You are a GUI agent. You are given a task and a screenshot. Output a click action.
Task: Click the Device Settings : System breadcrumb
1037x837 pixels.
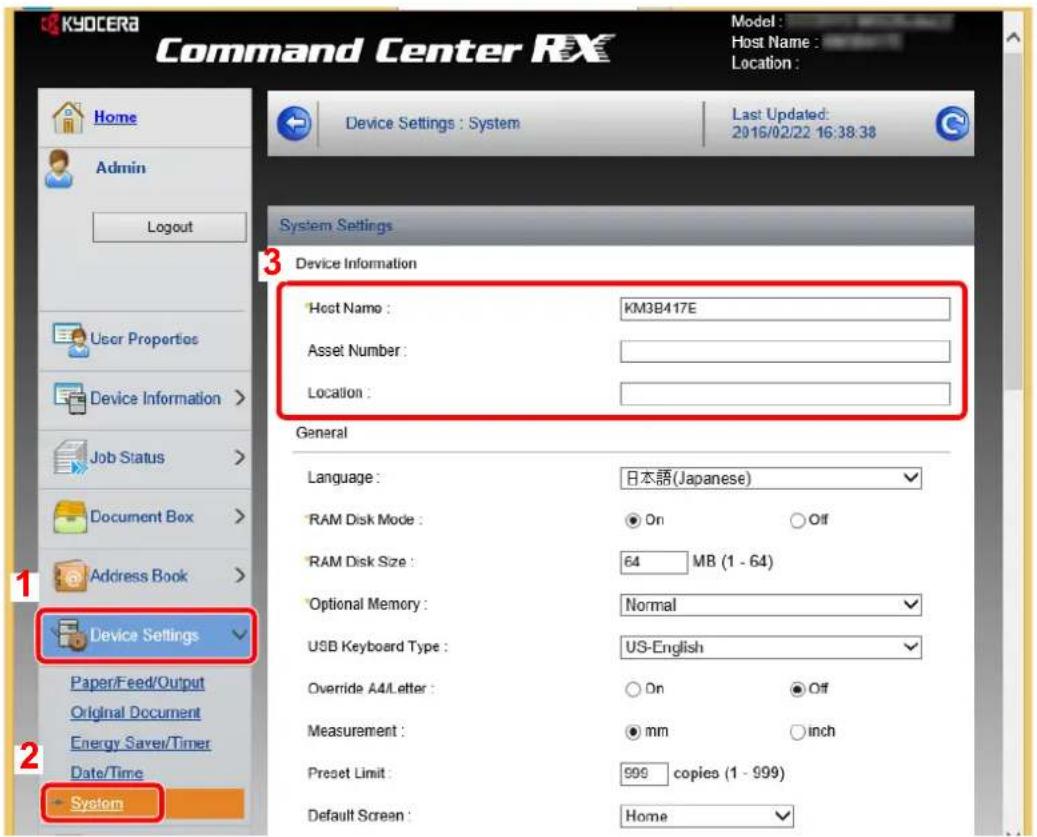click(433, 124)
